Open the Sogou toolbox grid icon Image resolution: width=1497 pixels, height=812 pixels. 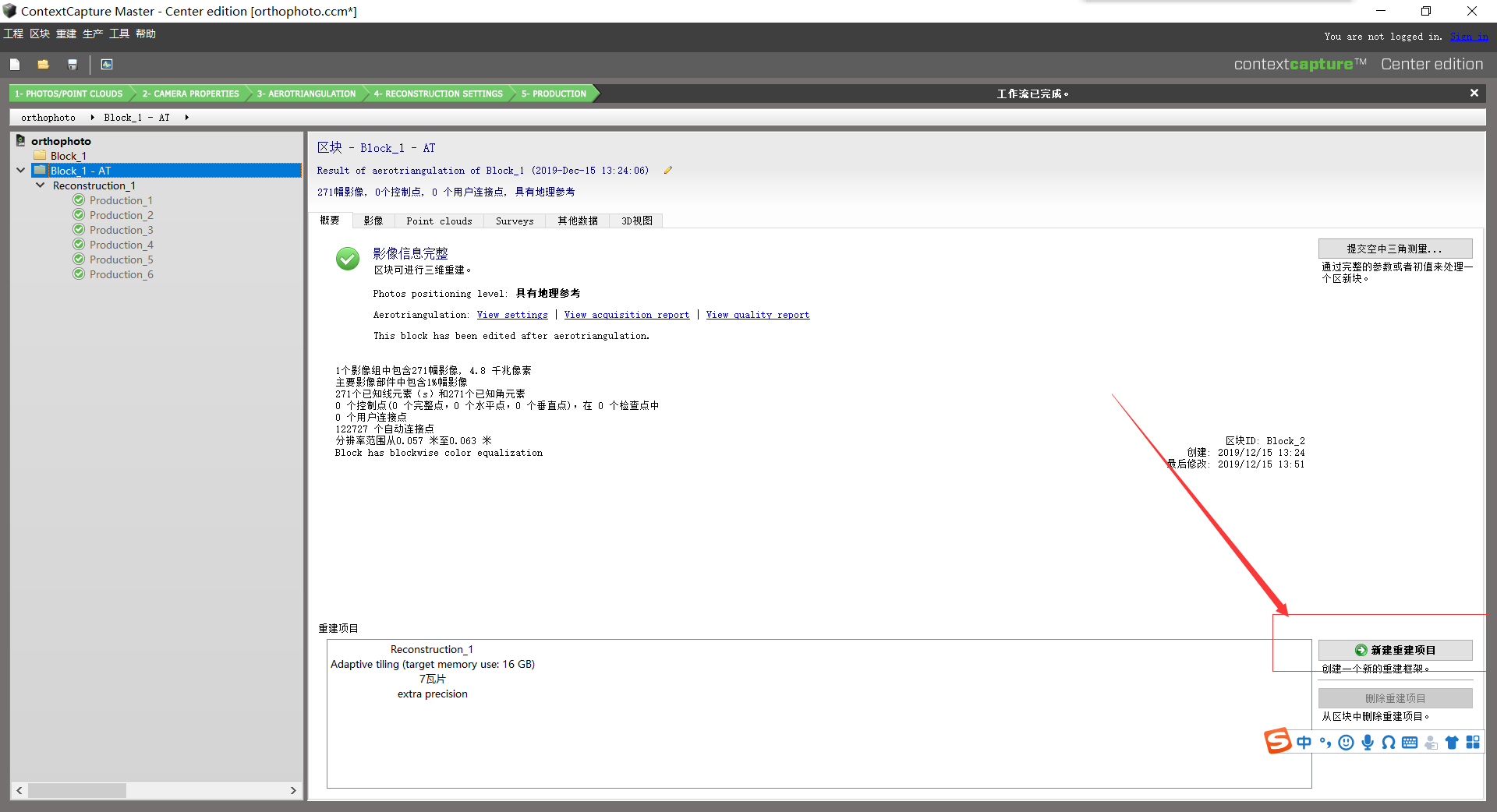pos(1473,742)
